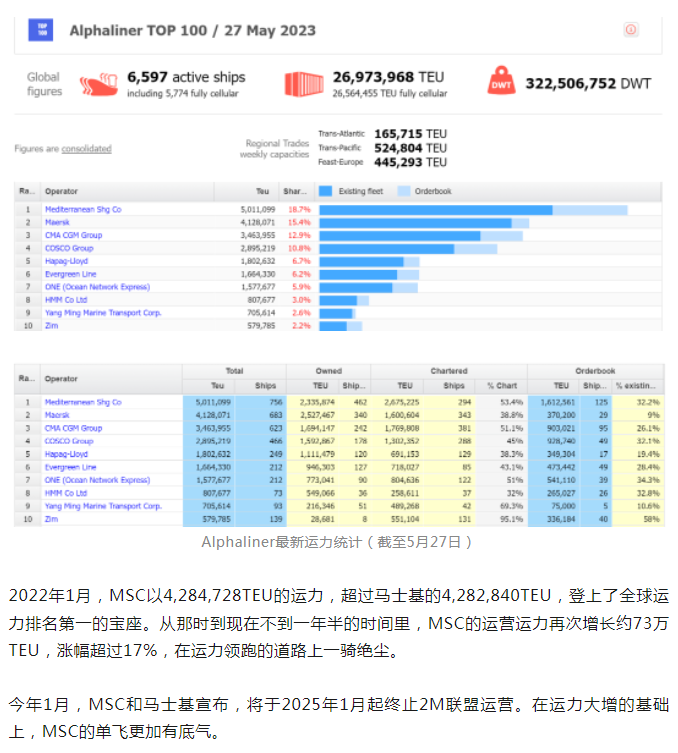This screenshot has height=753, width=678.
Task: Open Yang Ming Marine Transport in chart table
Action: point(103,313)
